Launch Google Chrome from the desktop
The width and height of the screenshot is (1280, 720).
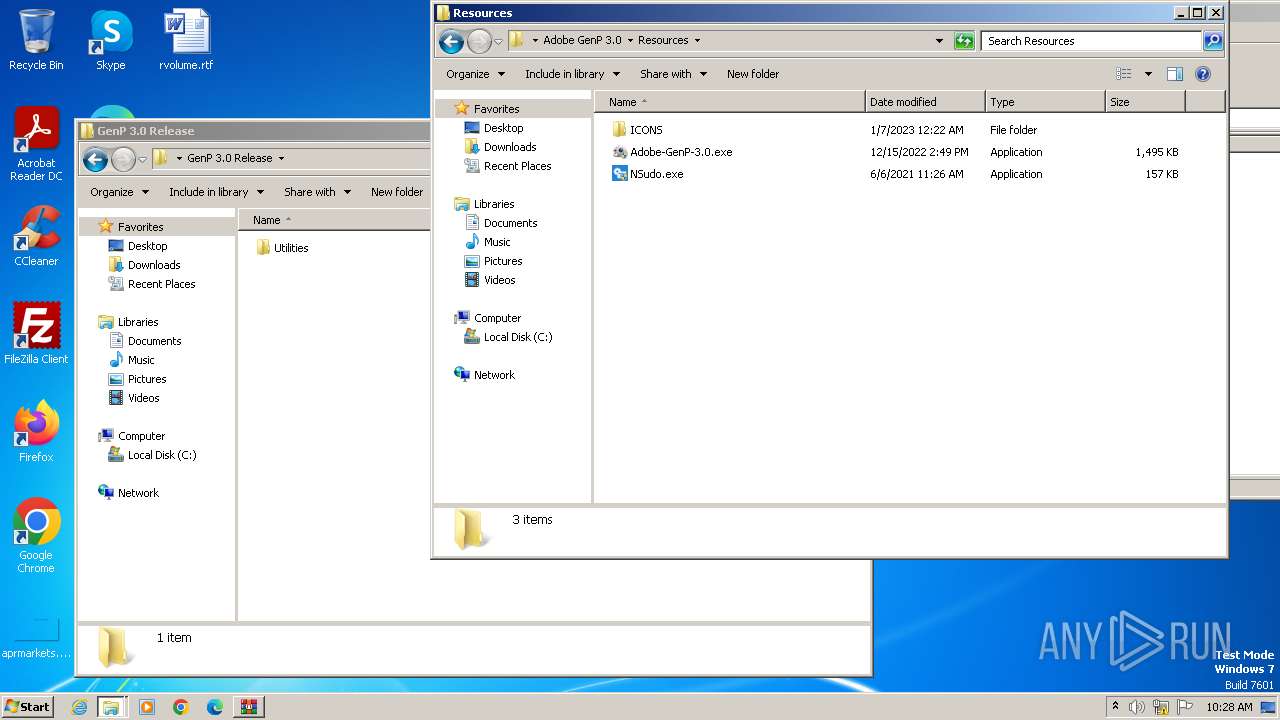click(x=36, y=536)
